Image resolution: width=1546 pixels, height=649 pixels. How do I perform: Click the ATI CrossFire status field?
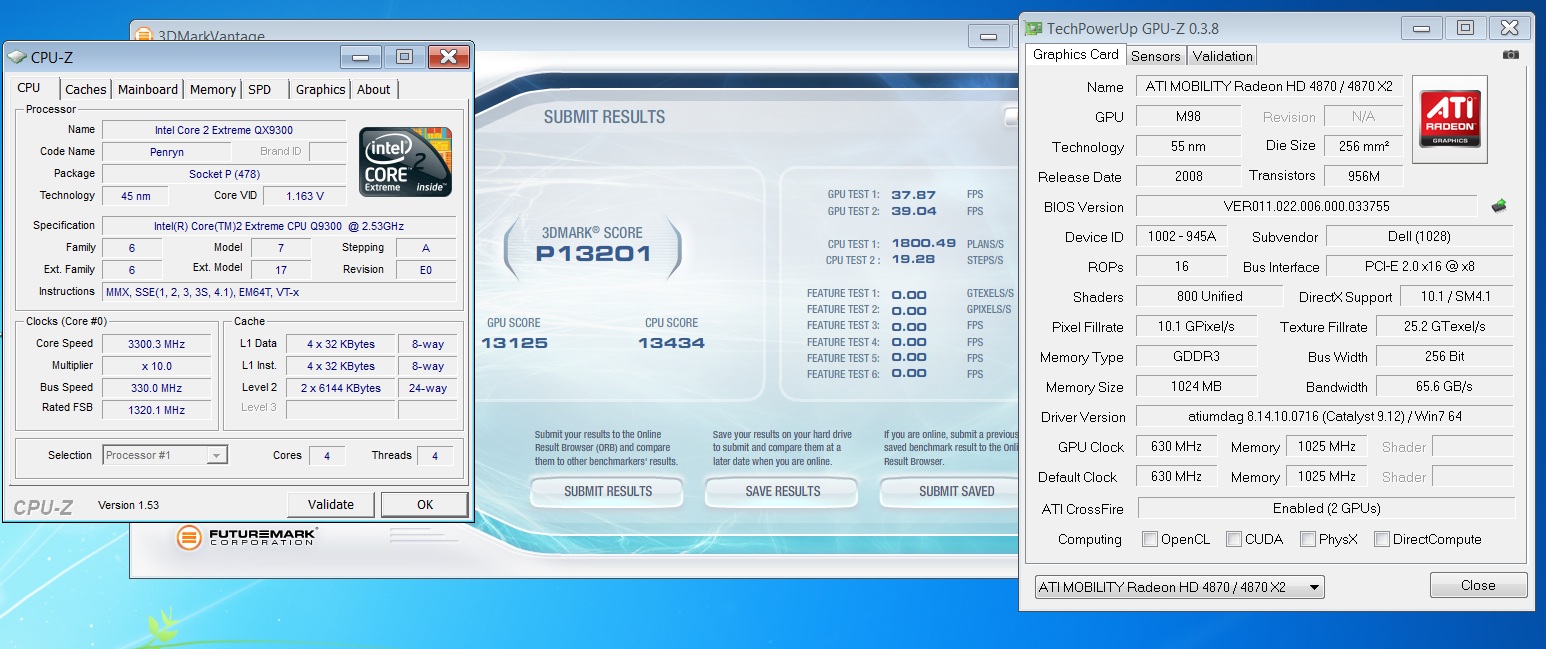click(1326, 509)
